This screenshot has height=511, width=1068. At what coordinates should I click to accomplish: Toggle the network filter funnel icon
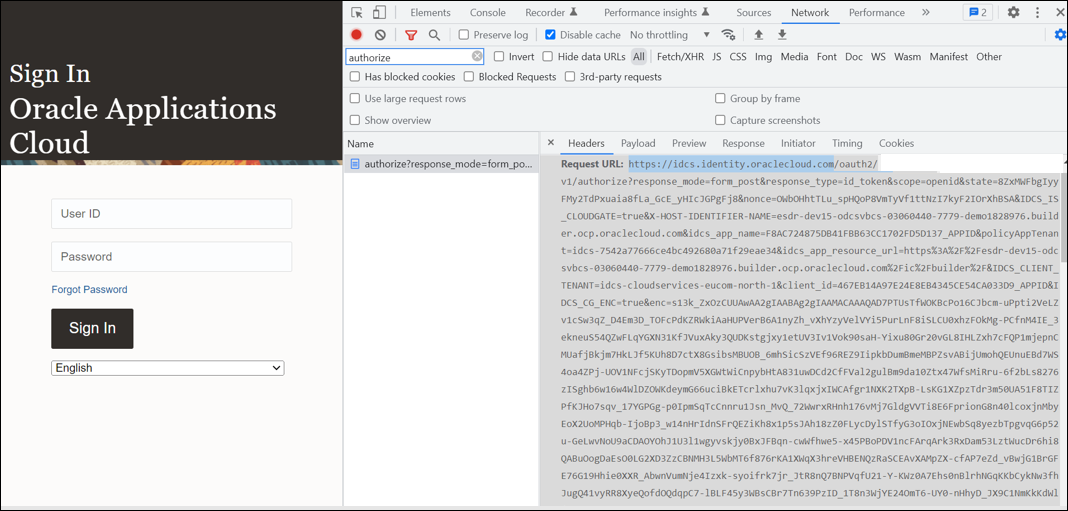pos(411,35)
